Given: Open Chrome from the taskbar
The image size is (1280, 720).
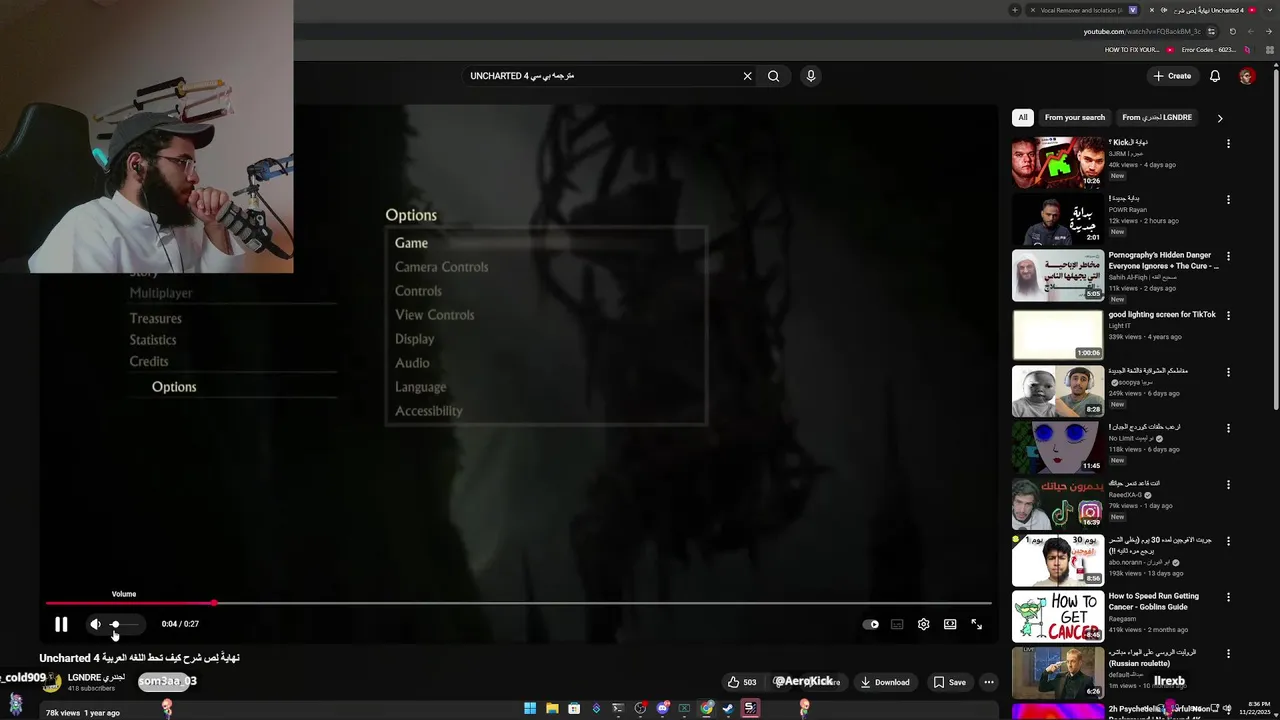Looking at the screenshot, I should click(x=706, y=708).
